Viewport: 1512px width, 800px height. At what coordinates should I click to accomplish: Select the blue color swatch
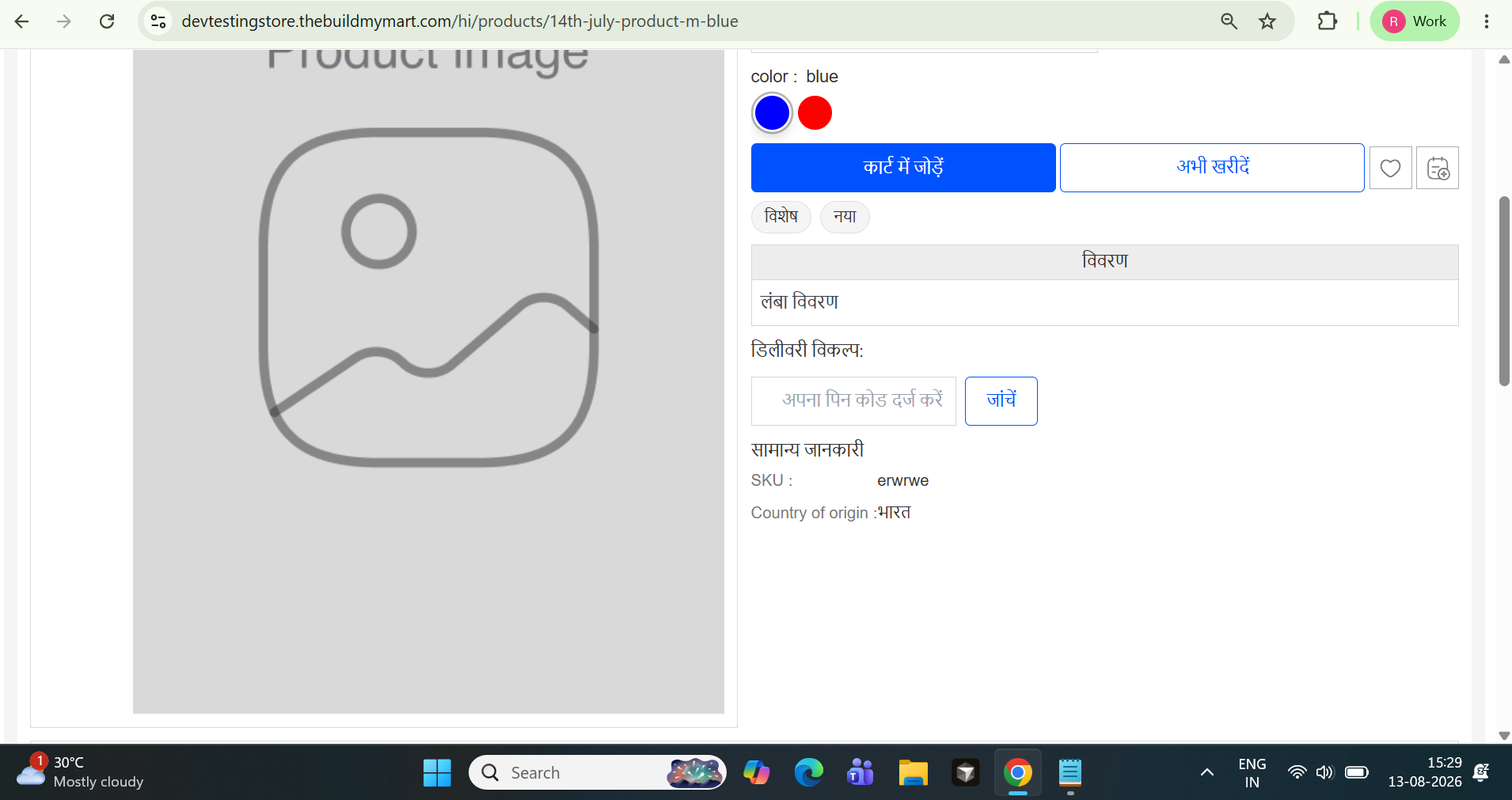[772, 113]
